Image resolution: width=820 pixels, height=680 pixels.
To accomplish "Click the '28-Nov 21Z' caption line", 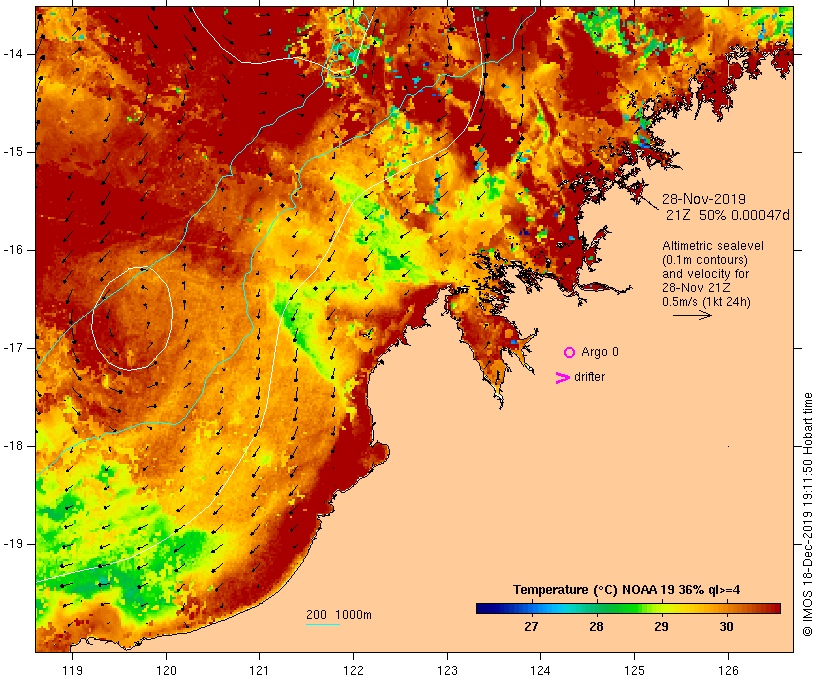I will point(696,288).
